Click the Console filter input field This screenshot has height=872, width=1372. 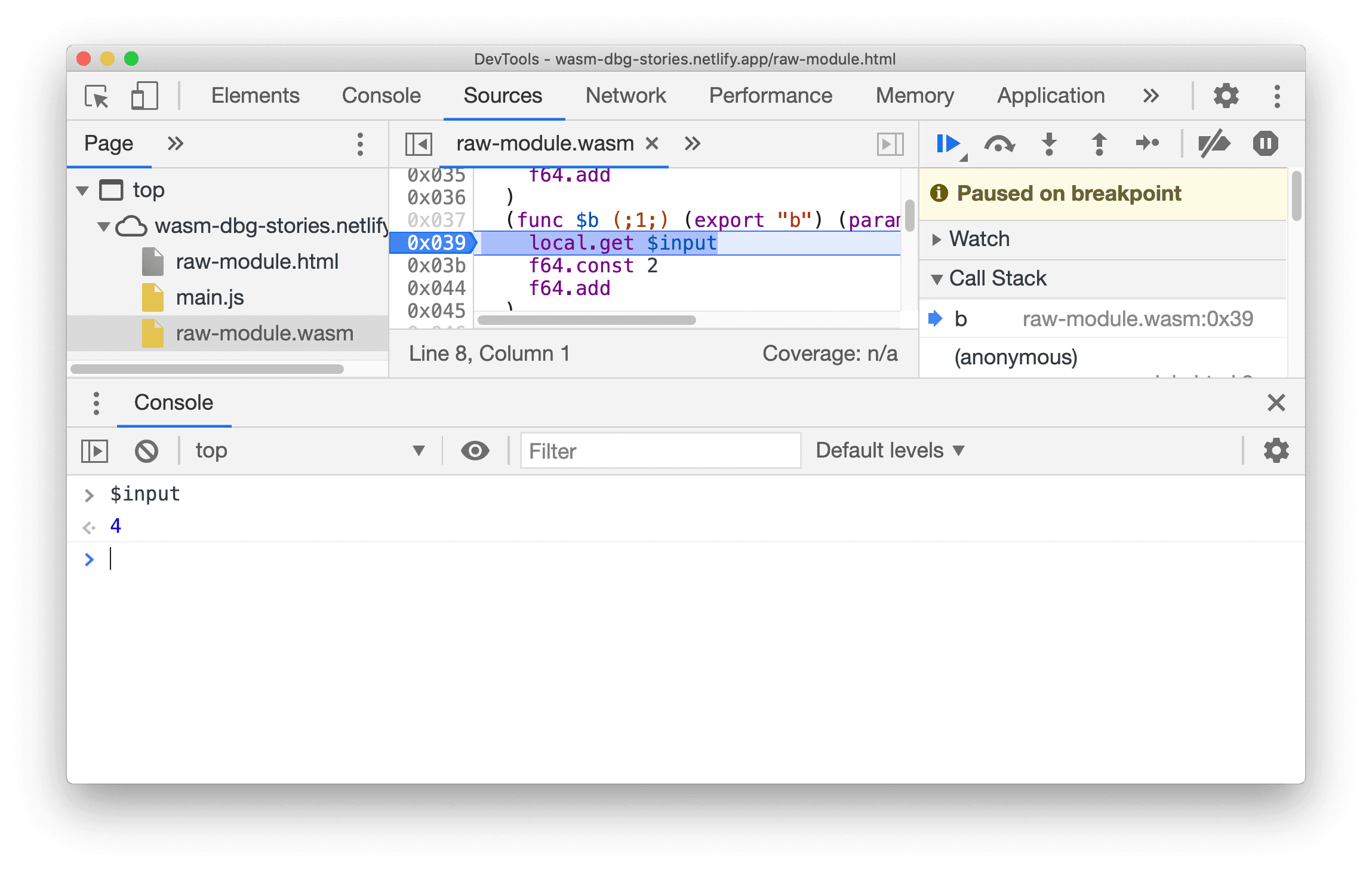click(661, 451)
